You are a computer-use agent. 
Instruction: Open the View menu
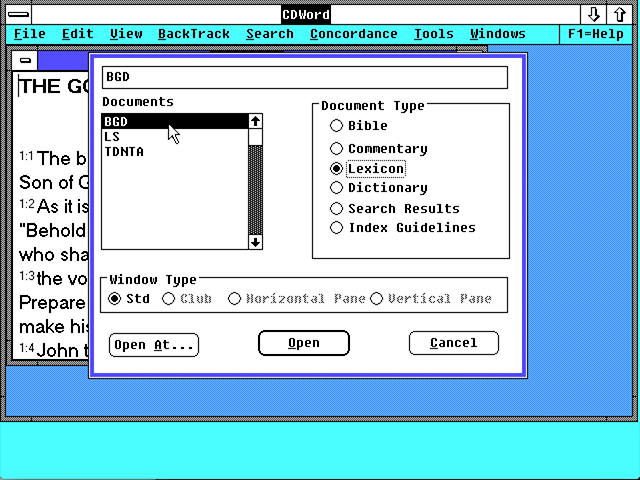pyautogui.click(x=126, y=34)
